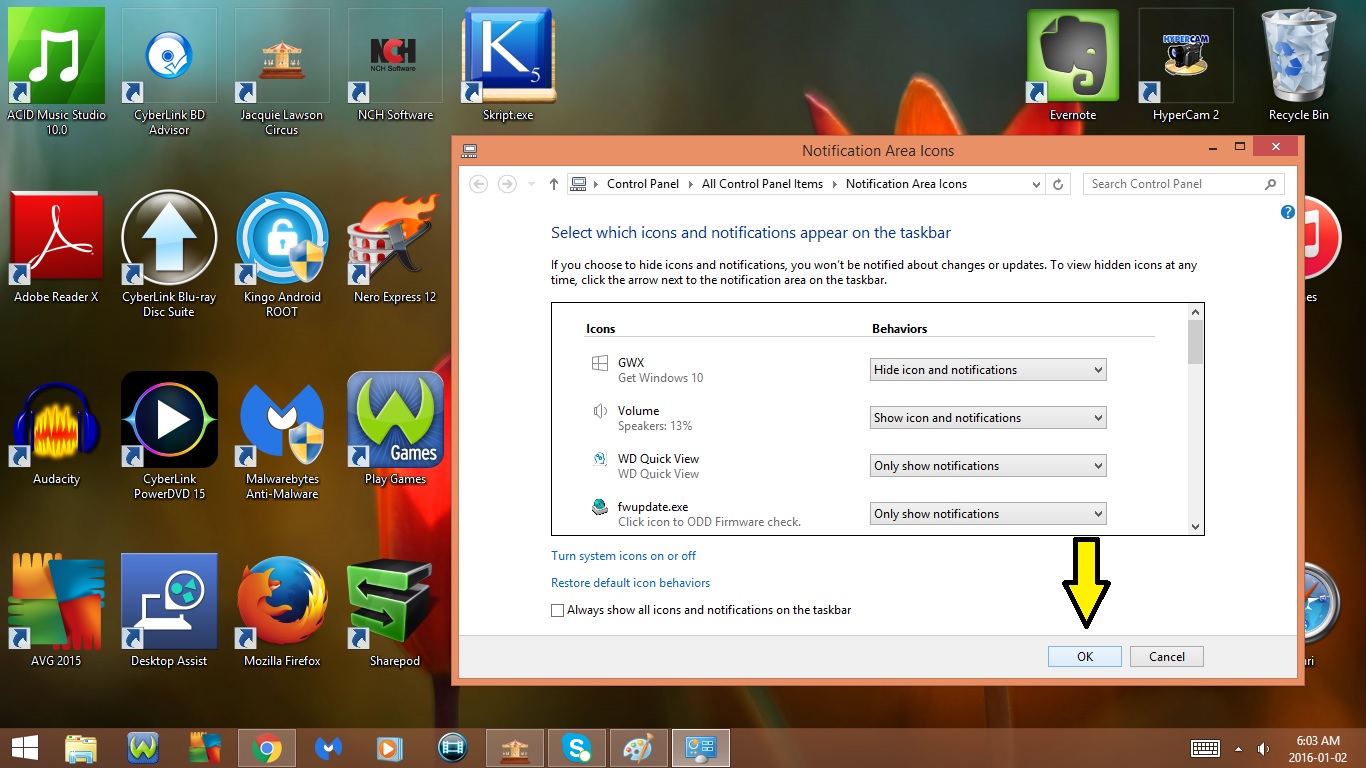Open CyberLink Blu-ray Disc Suite icon
The width and height of the screenshot is (1366, 768).
click(169, 254)
